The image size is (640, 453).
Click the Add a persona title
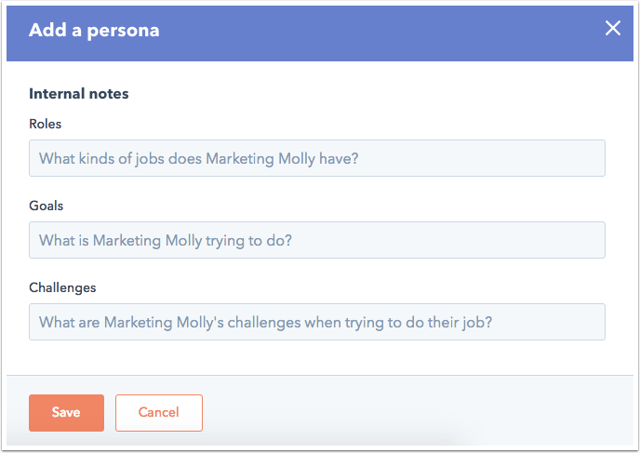(94, 30)
